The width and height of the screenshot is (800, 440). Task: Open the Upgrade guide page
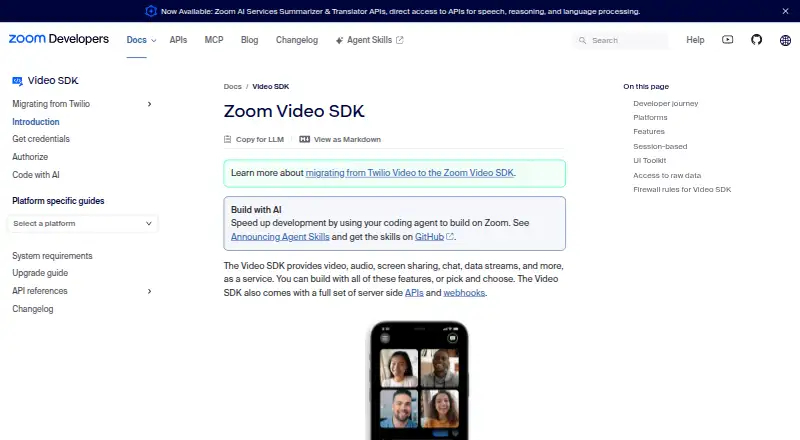point(40,273)
